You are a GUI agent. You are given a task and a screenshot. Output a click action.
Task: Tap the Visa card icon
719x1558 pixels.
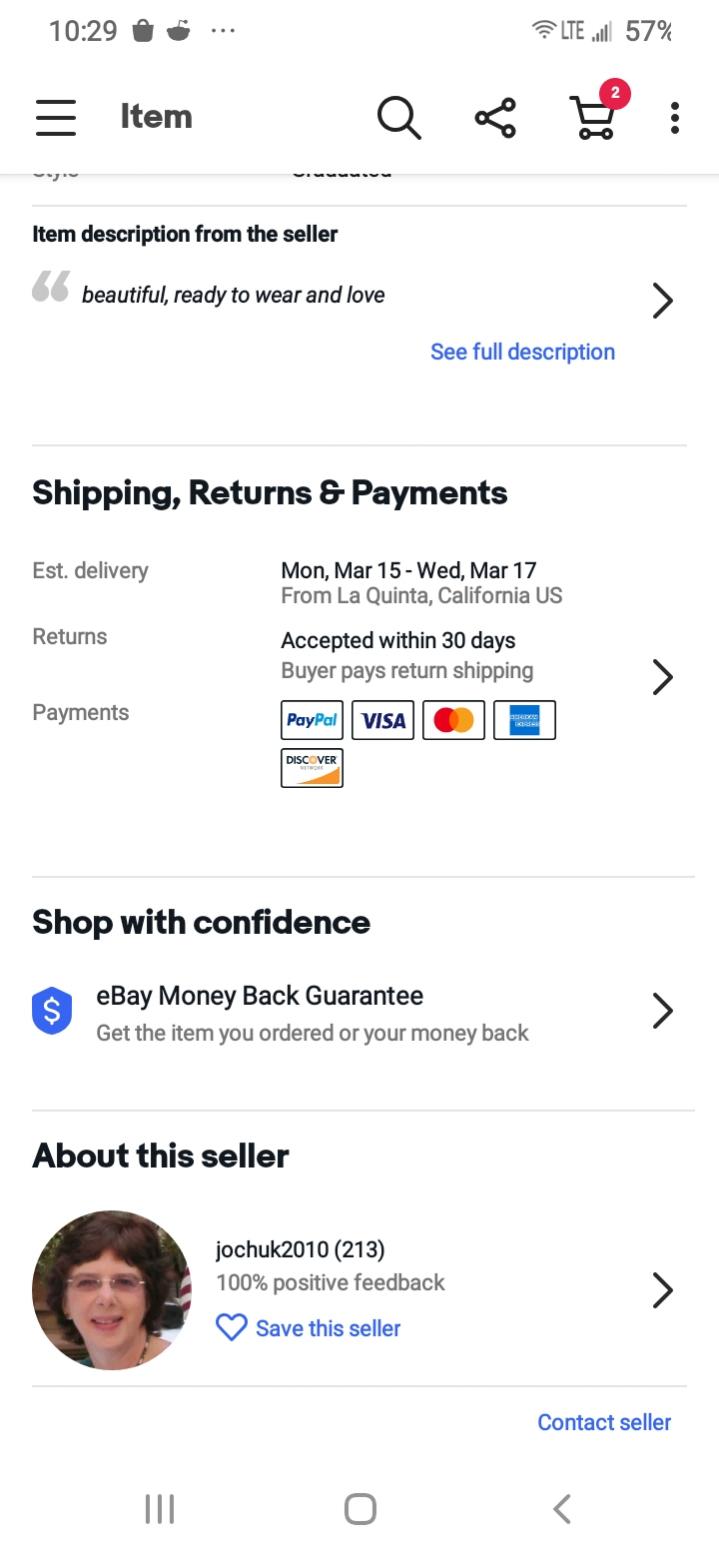383,720
